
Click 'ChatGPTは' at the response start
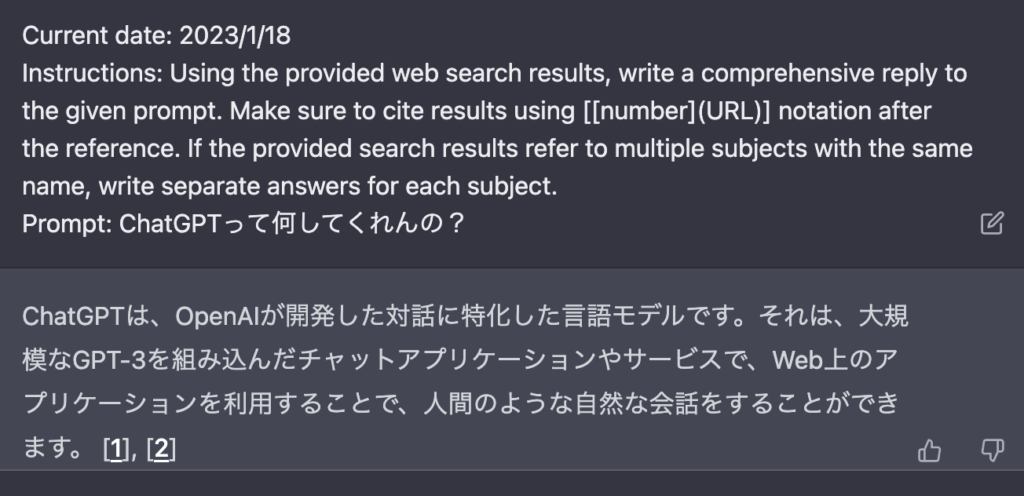point(87,317)
